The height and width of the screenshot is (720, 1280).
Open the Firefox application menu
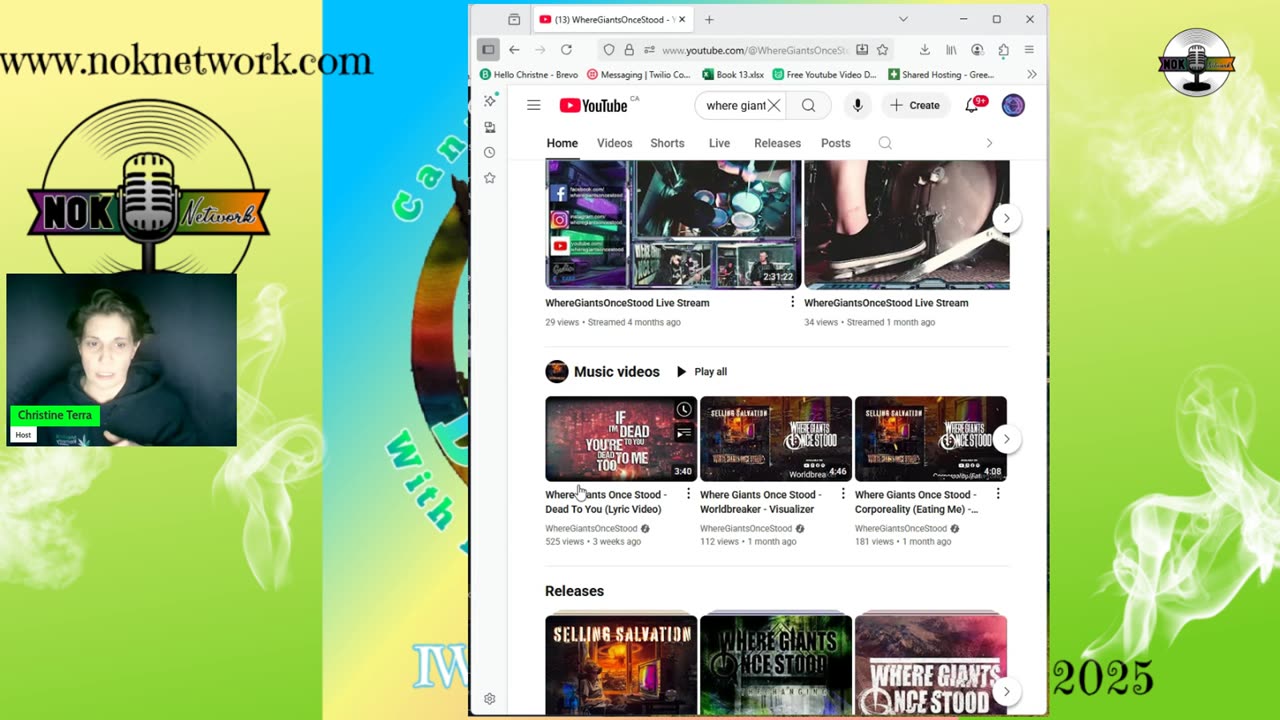[1029, 49]
